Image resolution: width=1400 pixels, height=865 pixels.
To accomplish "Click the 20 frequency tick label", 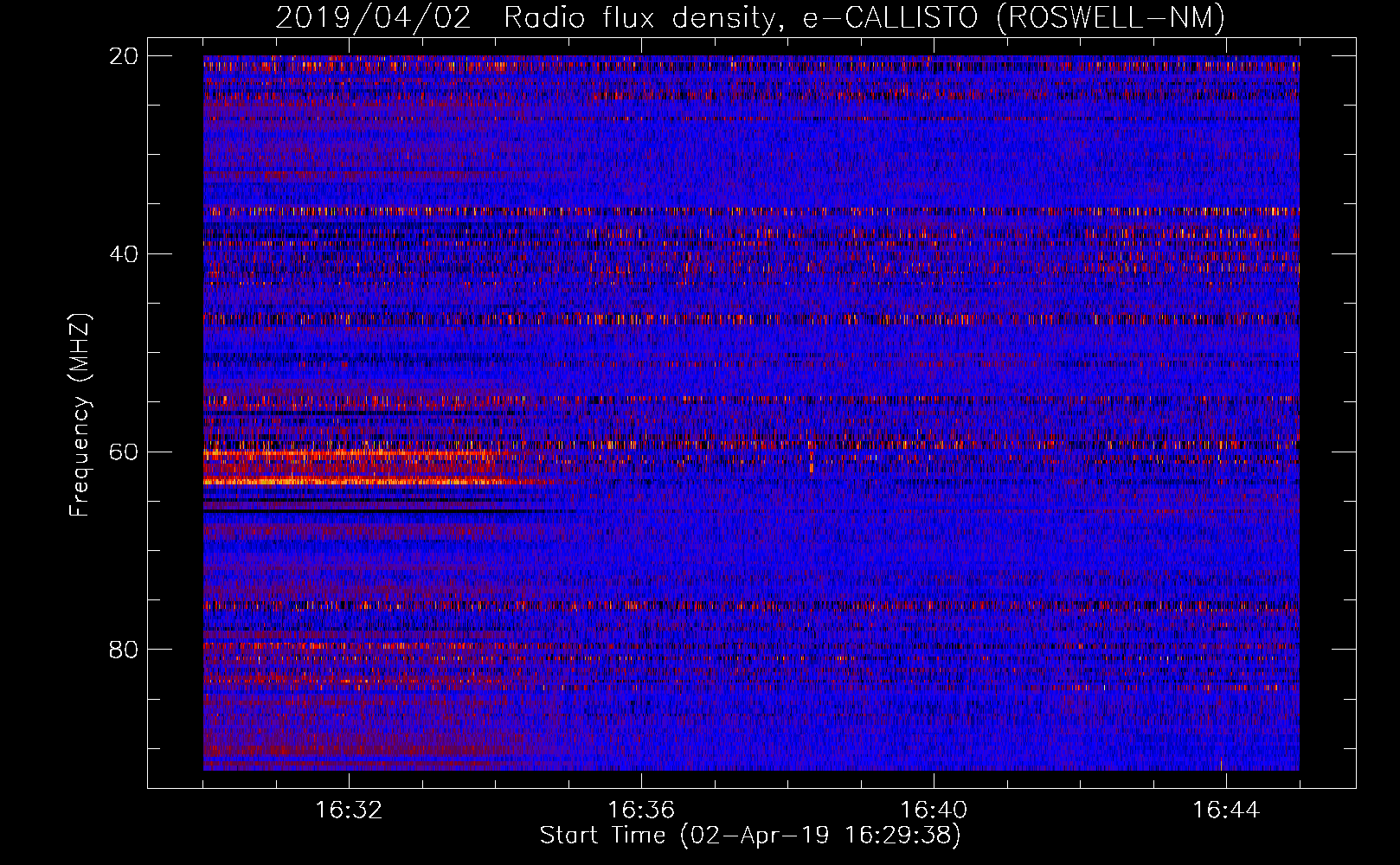I will pyautogui.click(x=124, y=56).
